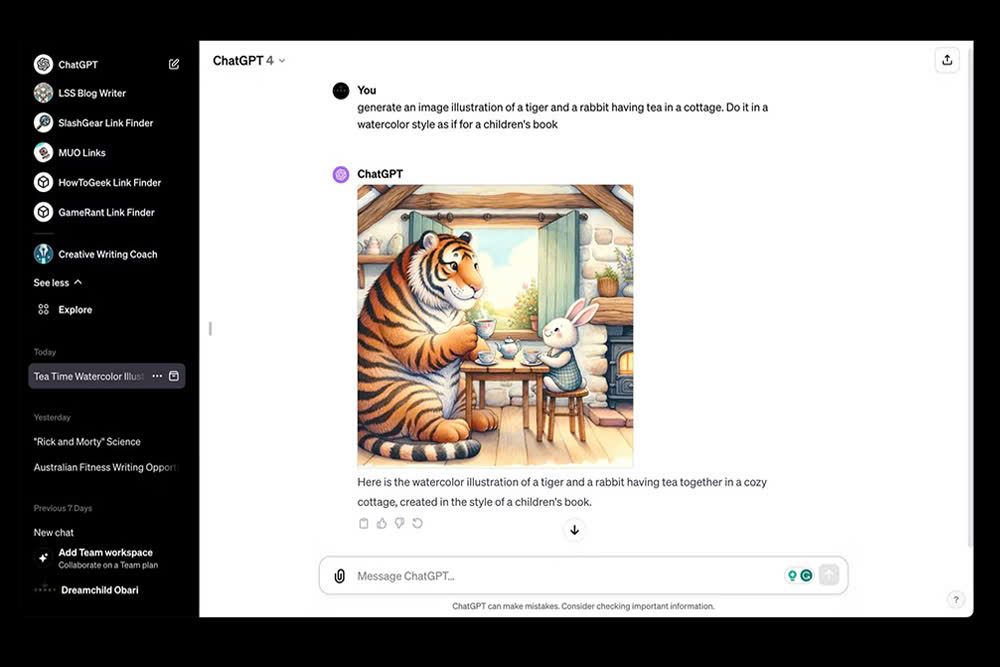Open Dreamchild Obari account menu
The height and width of the screenshot is (667, 1000).
click(99, 590)
